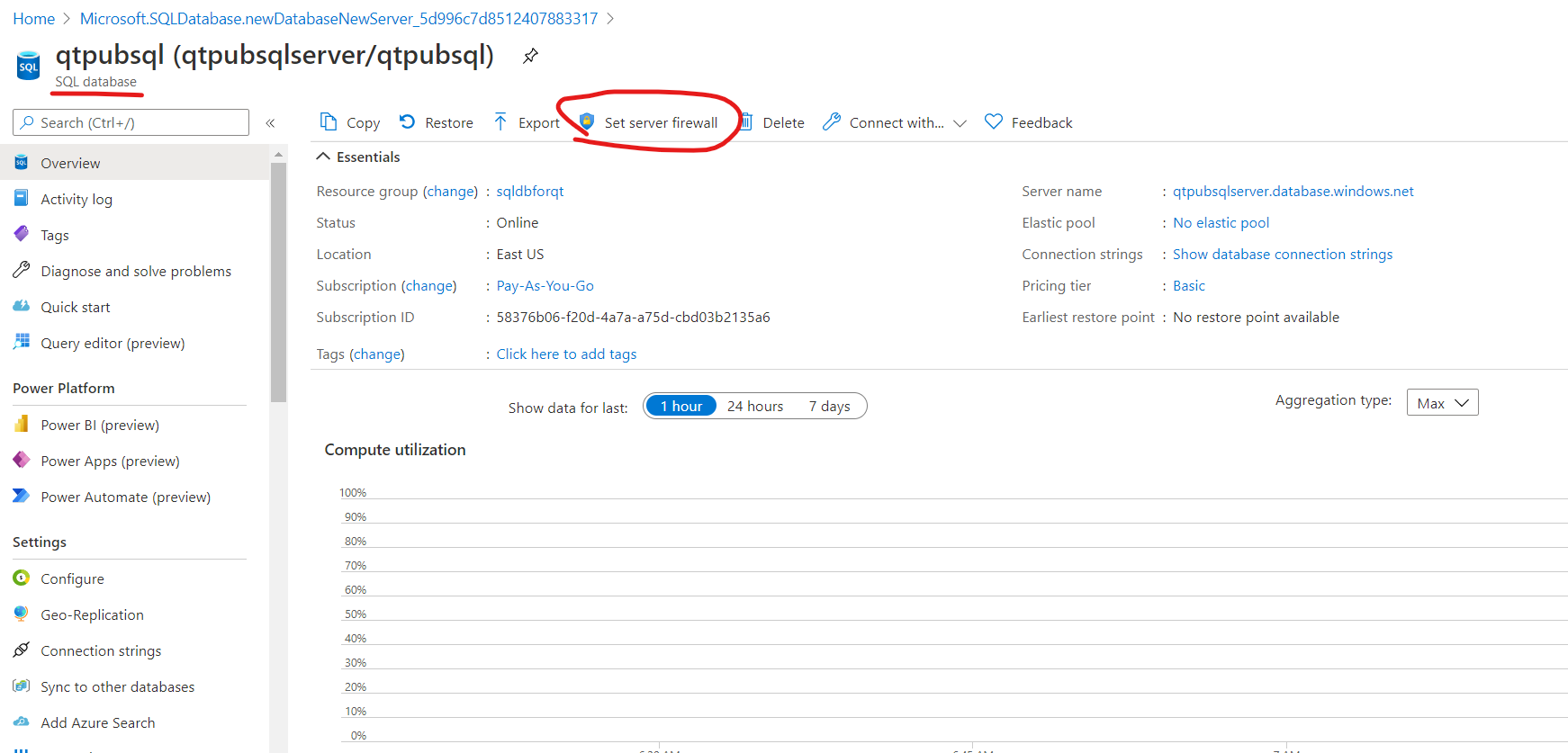This screenshot has width=1568, height=753.
Task: Open the Configure settings icon
Action: [22, 578]
